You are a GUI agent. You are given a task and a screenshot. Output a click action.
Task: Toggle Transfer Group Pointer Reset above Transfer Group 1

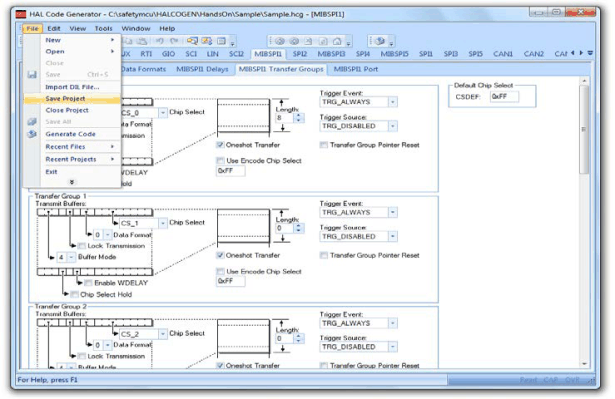coord(324,145)
